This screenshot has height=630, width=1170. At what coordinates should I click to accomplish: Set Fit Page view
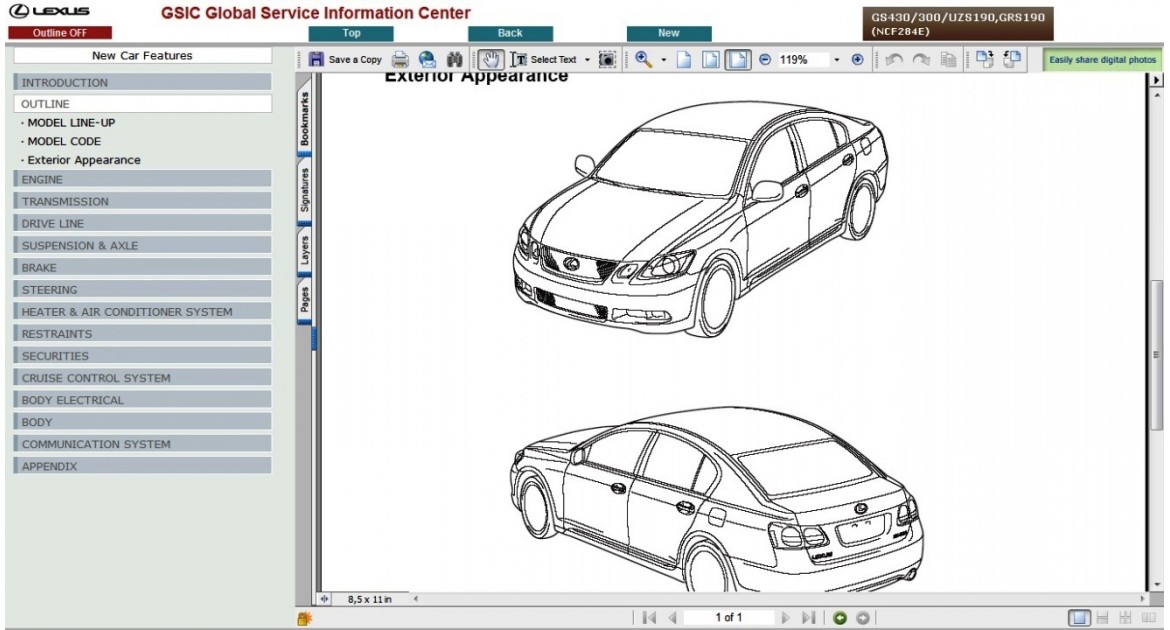coord(710,60)
